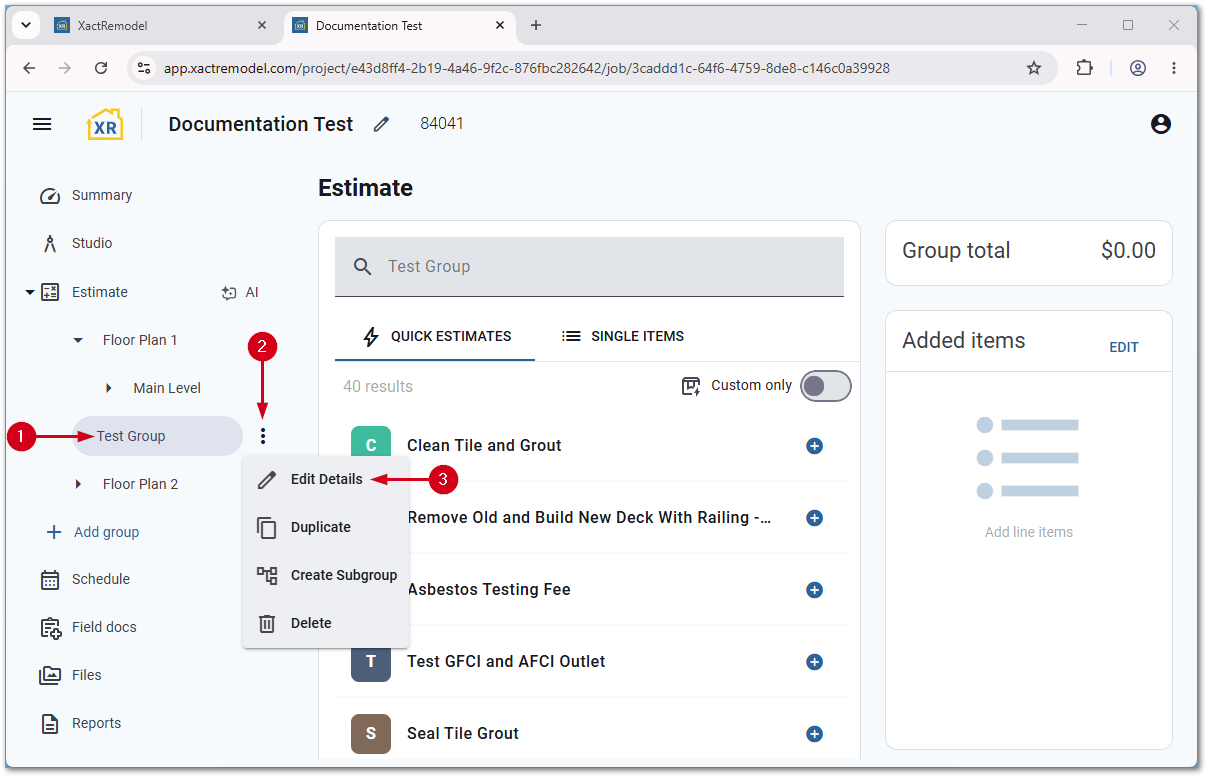
Task: View site information icon in address bar
Action: point(144,68)
